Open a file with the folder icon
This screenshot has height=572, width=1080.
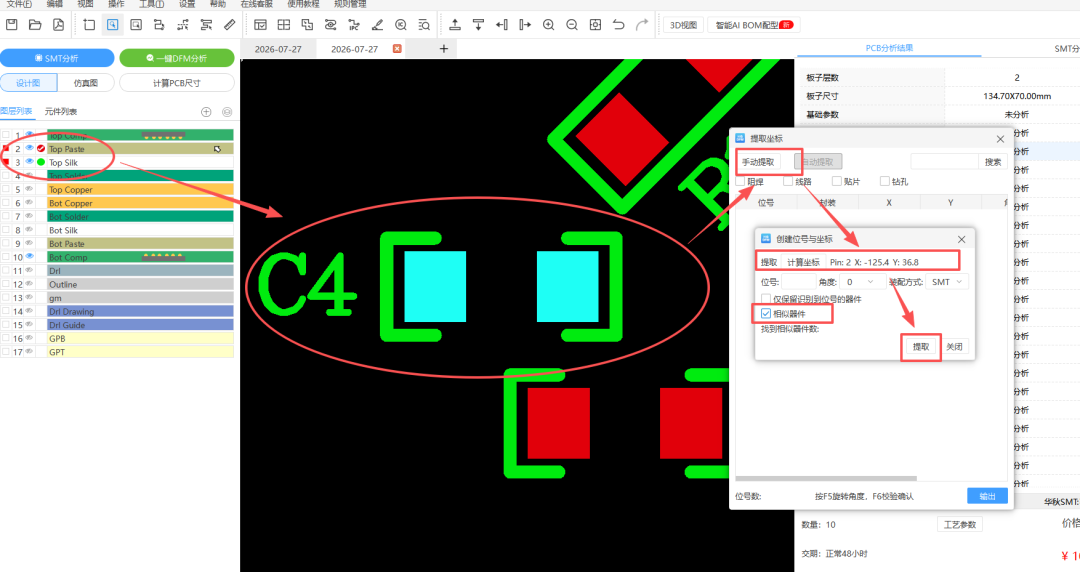coord(34,25)
